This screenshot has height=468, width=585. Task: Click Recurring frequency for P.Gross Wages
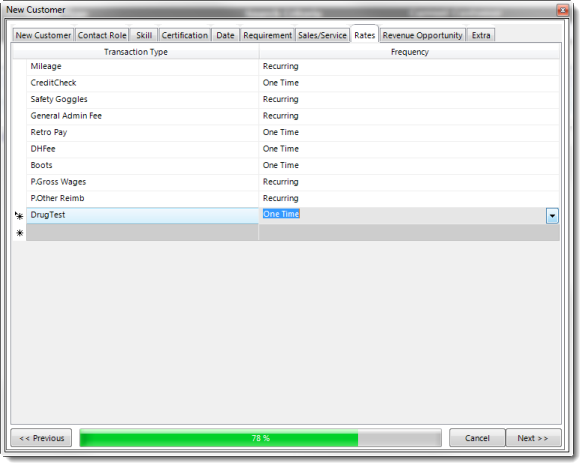(409, 182)
